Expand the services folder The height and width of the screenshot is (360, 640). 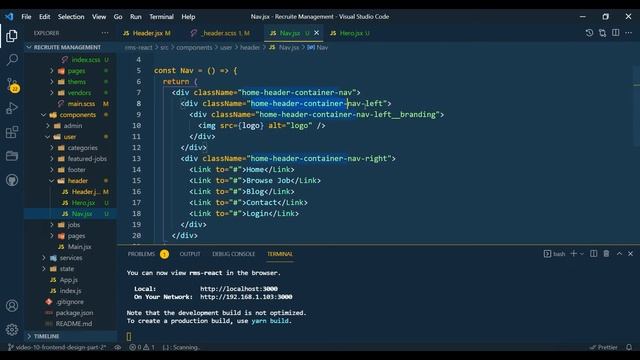71,258
